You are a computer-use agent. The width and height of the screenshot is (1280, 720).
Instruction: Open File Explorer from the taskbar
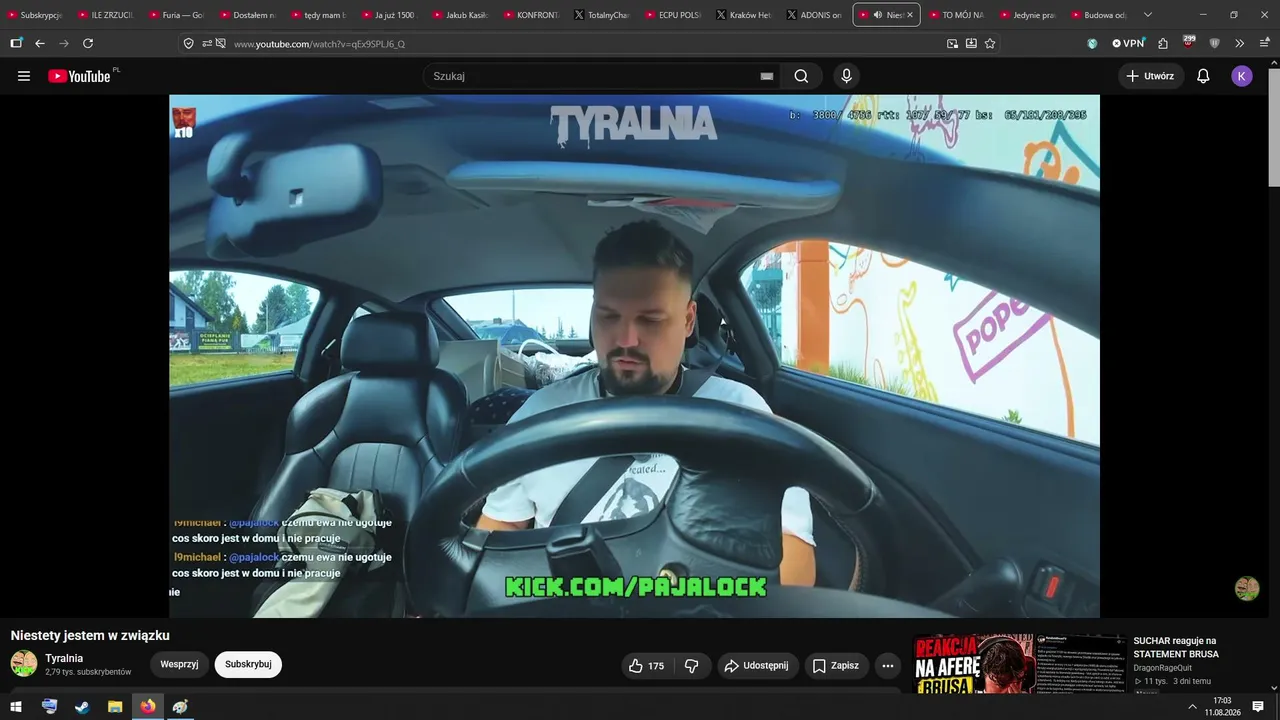pyautogui.click(x=115, y=707)
